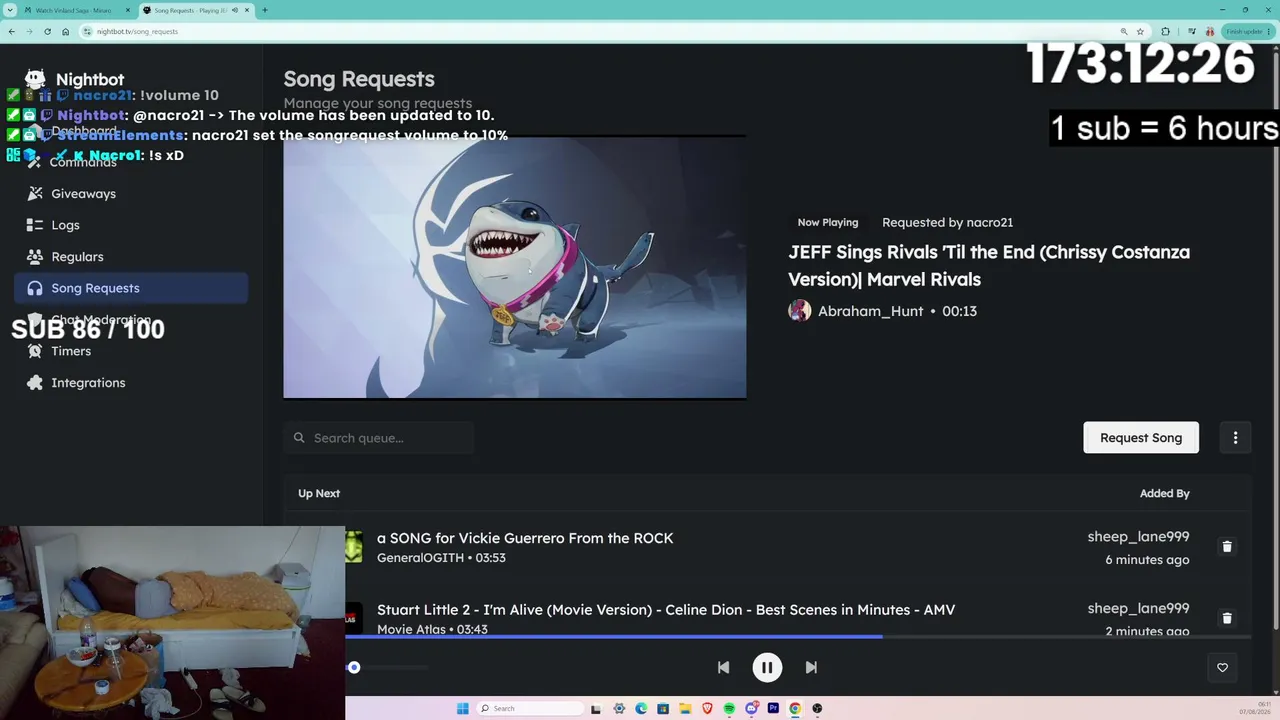Skip to the next song
This screenshot has width=1280, height=720.
[811, 667]
